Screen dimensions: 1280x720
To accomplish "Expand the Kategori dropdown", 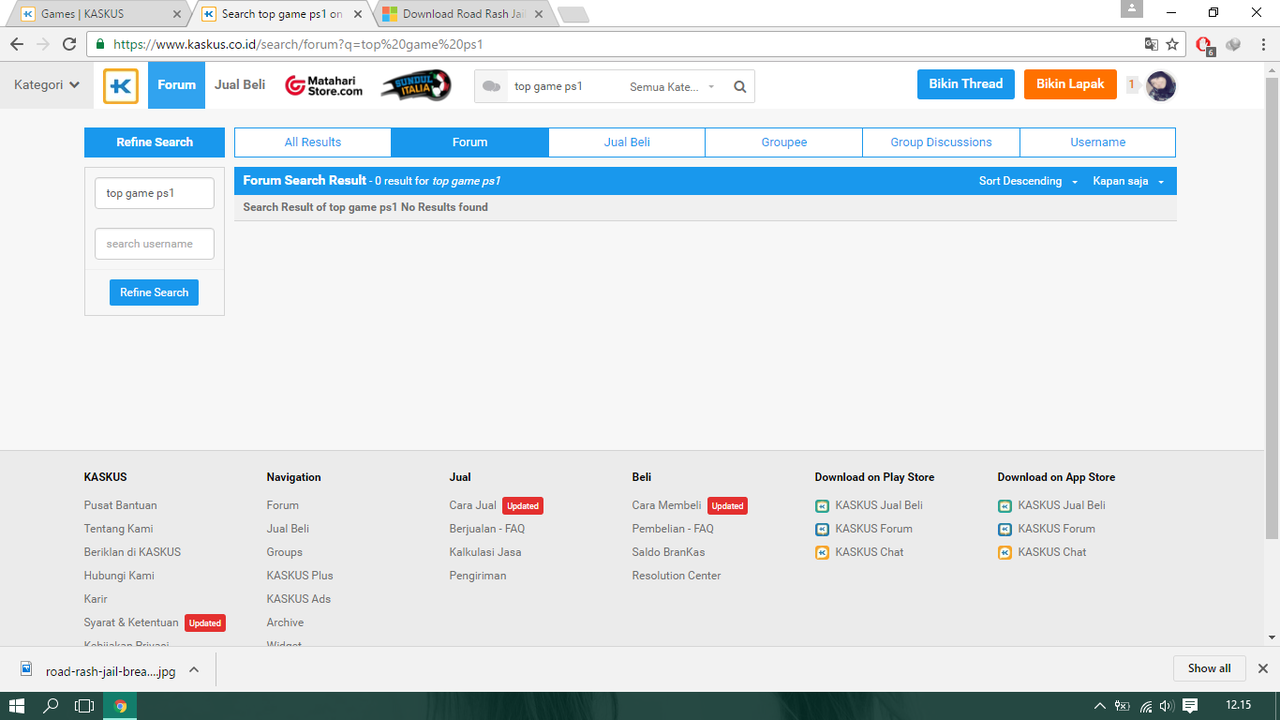I will point(47,85).
